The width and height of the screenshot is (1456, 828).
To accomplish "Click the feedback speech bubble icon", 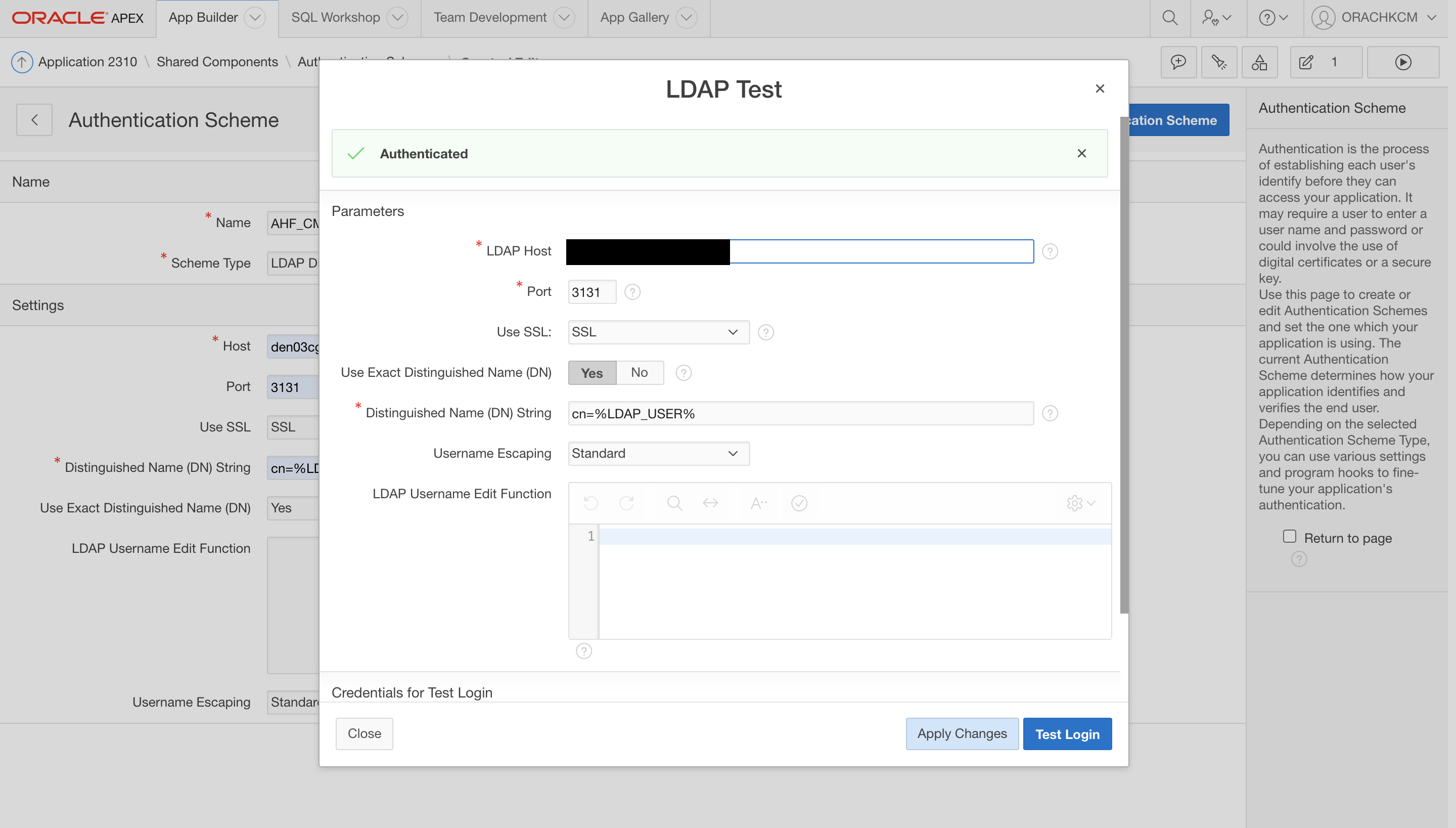I will click(x=1178, y=62).
